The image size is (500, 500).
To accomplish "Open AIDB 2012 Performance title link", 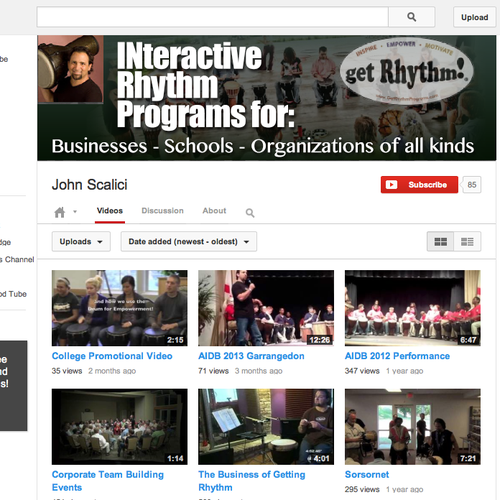I will 397,356.
